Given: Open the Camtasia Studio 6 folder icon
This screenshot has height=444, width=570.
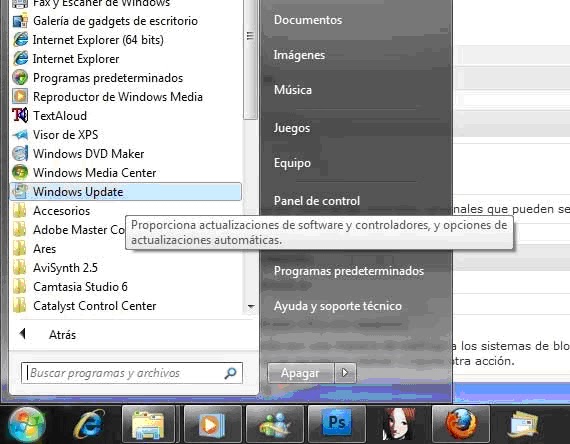Looking at the screenshot, I should (x=20, y=286).
